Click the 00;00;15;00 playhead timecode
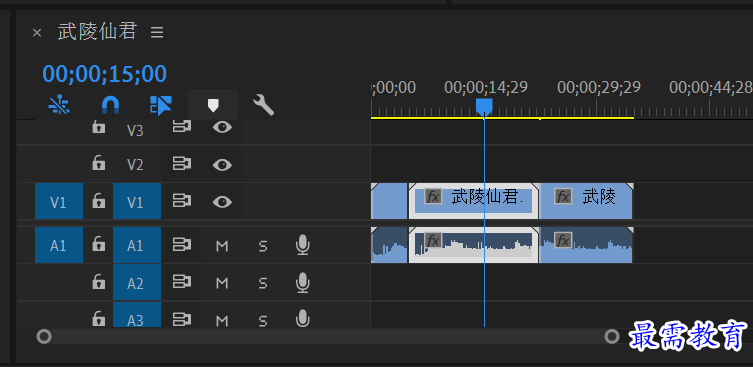753x367 pixels. (105, 73)
